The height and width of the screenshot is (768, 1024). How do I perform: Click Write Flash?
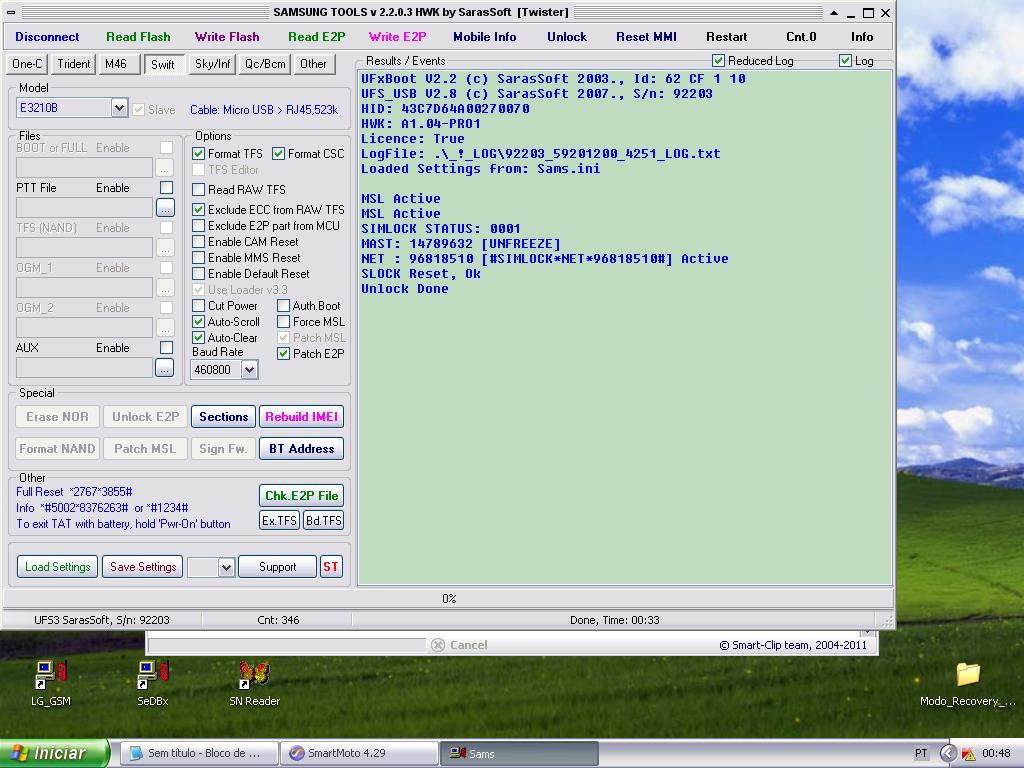227,37
